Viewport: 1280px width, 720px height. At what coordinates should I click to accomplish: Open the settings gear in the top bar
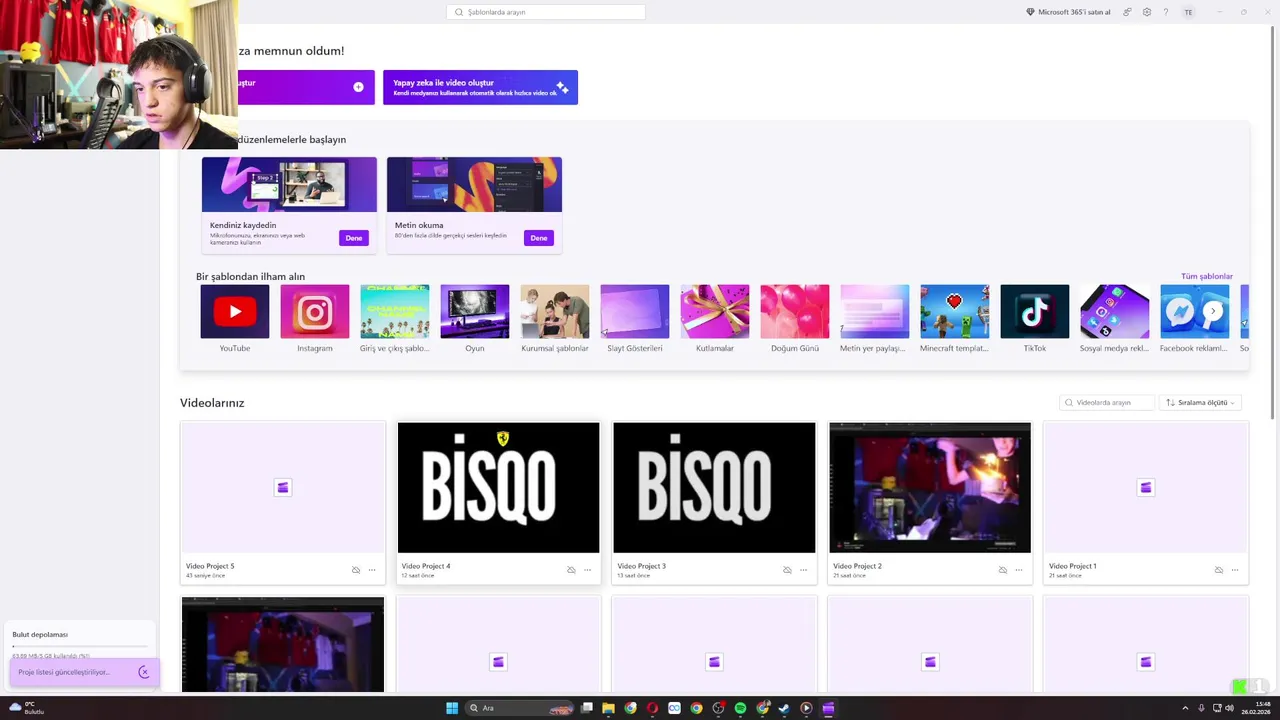click(1147, 12)
